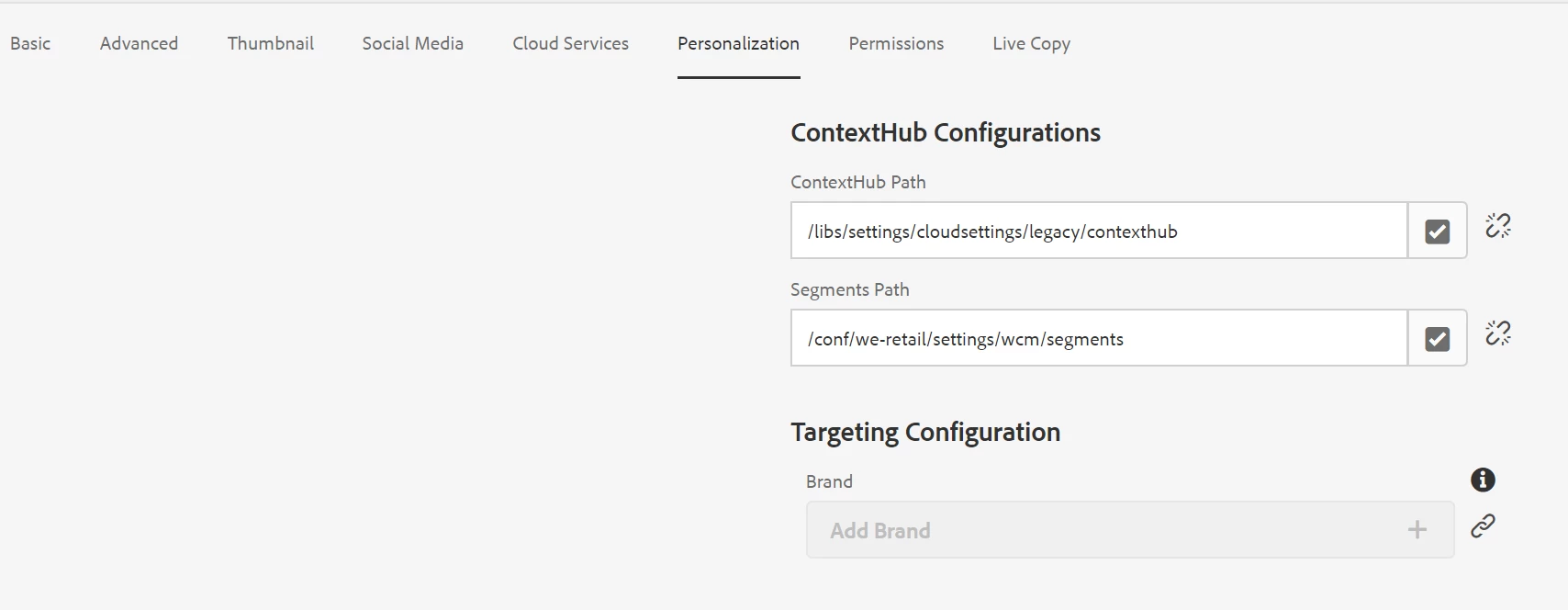The width and height of the screenshot is (1568, 610).
Task: Toggle the ContextHub Path checkbox
Action: [x=1437, y=232]
